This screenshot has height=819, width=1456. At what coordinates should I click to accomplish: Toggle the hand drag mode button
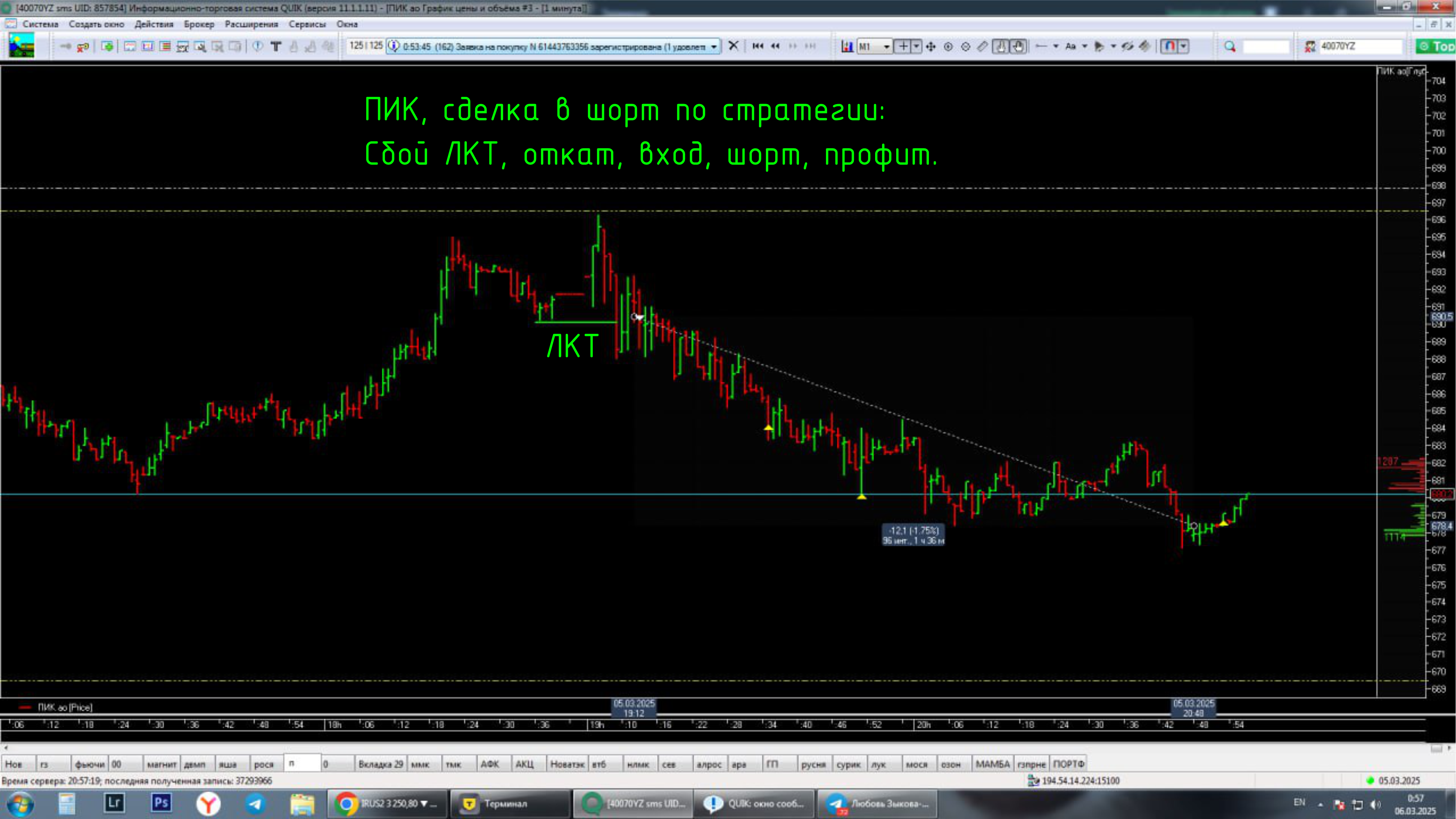coord(1018,46)
